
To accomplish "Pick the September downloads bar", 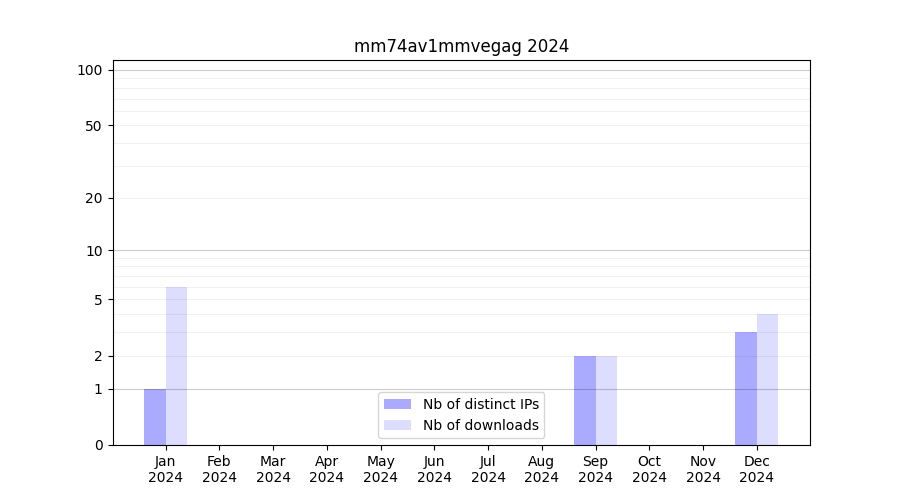I will pyautogui.click(x=606, y=400).
